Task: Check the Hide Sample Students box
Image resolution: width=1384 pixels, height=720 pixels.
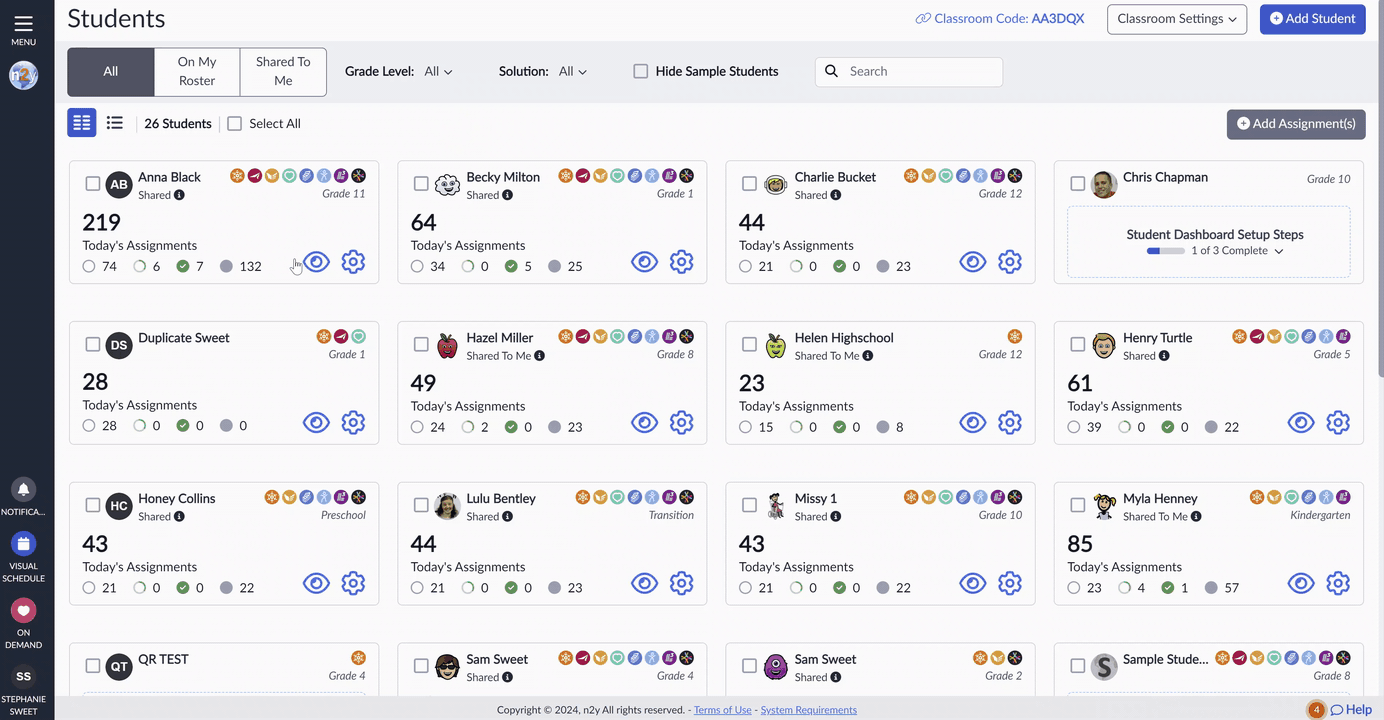Action: click(641, 71)
